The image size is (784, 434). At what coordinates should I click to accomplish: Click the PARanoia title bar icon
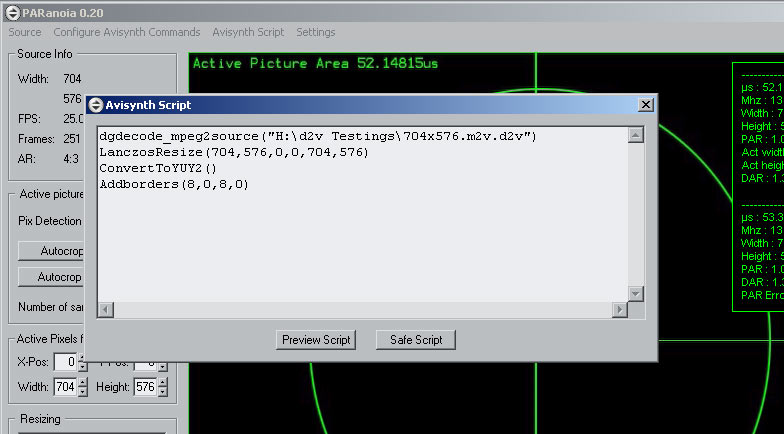point(12,13)
